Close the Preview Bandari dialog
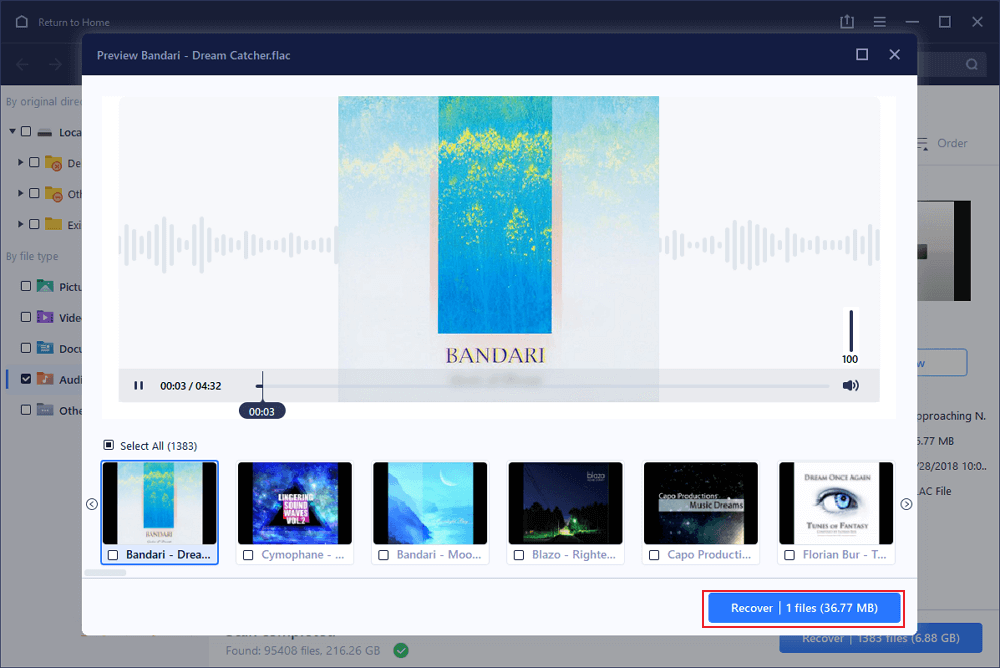Viewport: 1000px width, 668px height. click(x=895, y=55)
